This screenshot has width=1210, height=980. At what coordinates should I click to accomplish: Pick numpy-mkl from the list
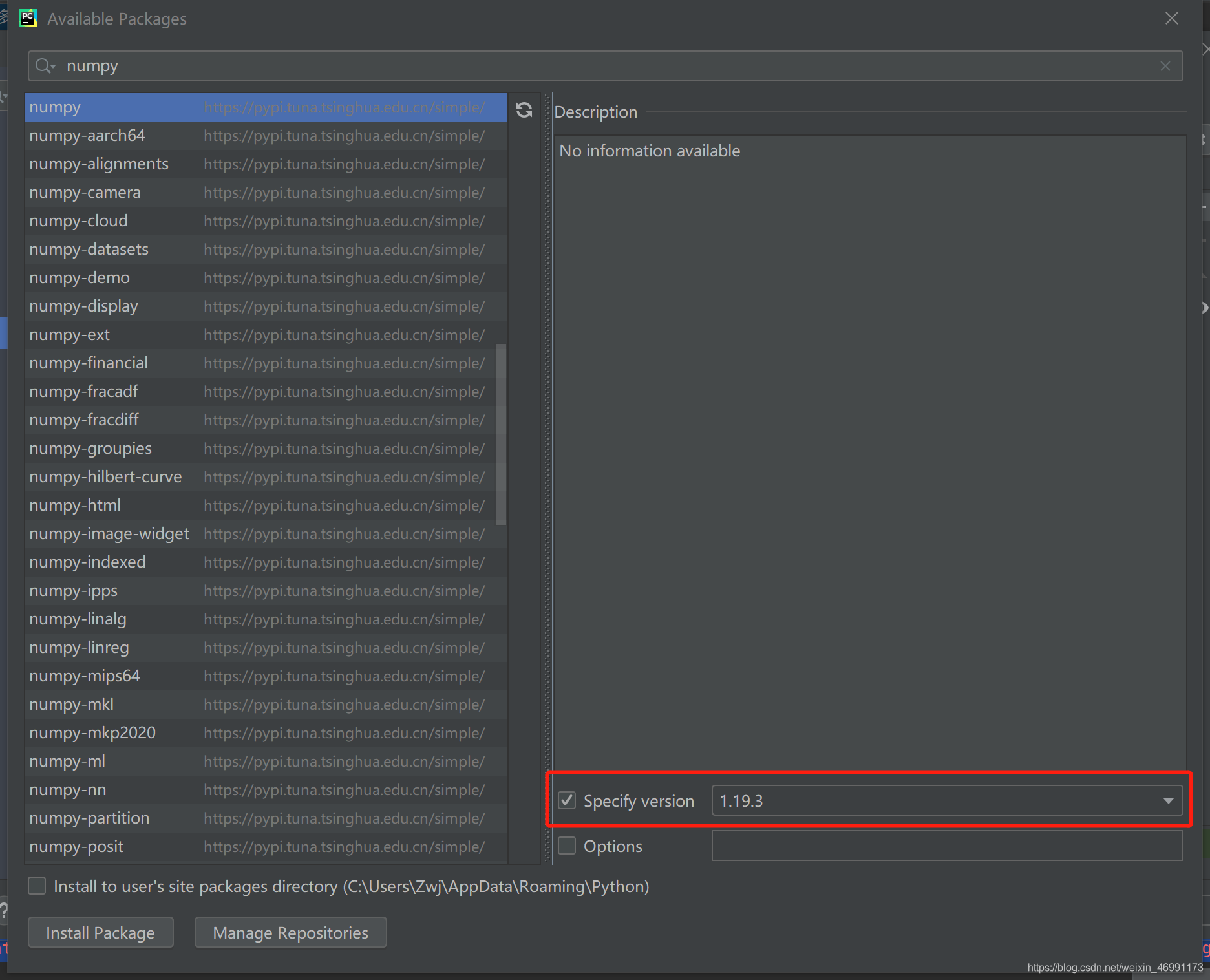coord(266,705)
